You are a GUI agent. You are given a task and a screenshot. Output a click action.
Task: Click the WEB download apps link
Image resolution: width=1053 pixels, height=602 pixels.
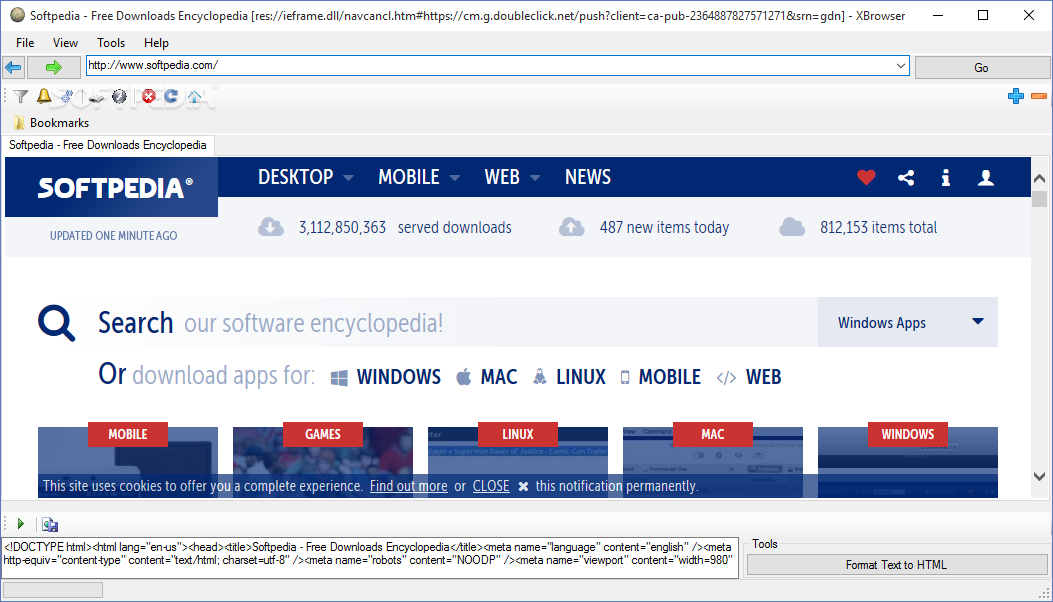coord(749,377)
